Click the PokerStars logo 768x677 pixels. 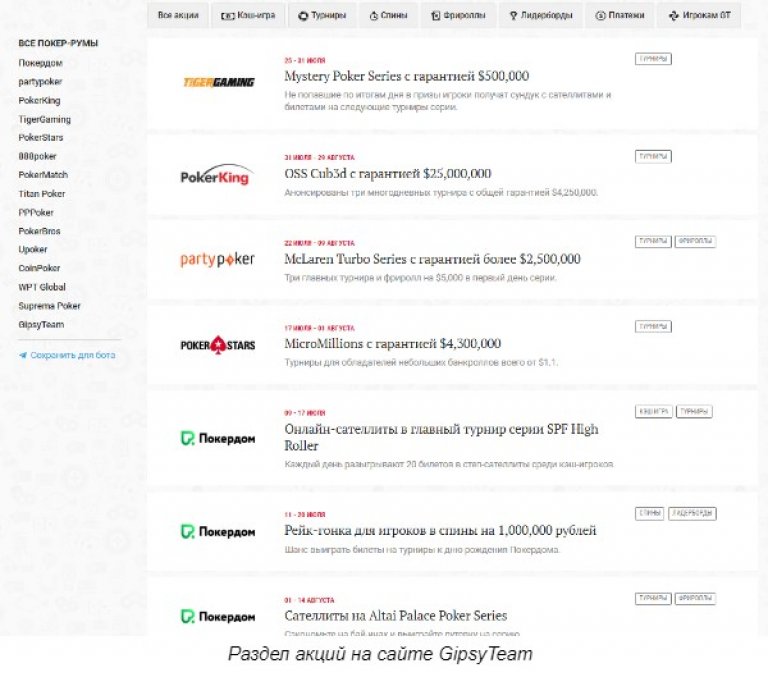[x=217, y=345]
